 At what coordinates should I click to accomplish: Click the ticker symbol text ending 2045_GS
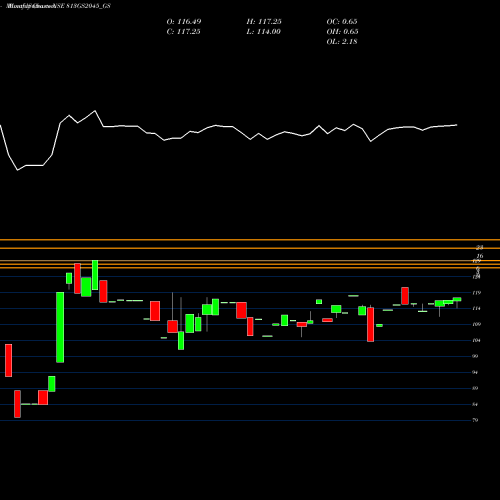point(88,6)
